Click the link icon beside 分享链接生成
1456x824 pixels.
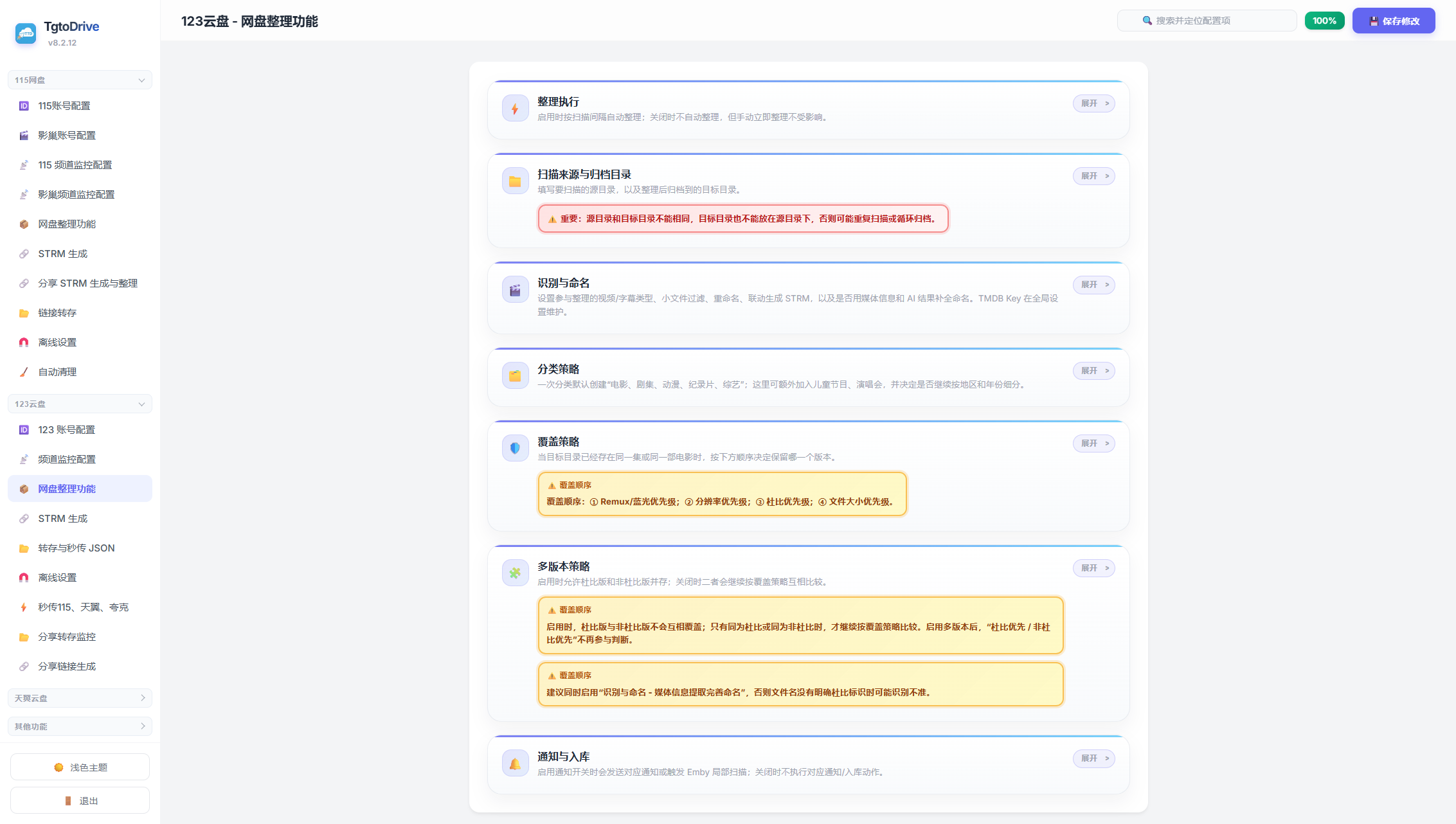[24, 667]
